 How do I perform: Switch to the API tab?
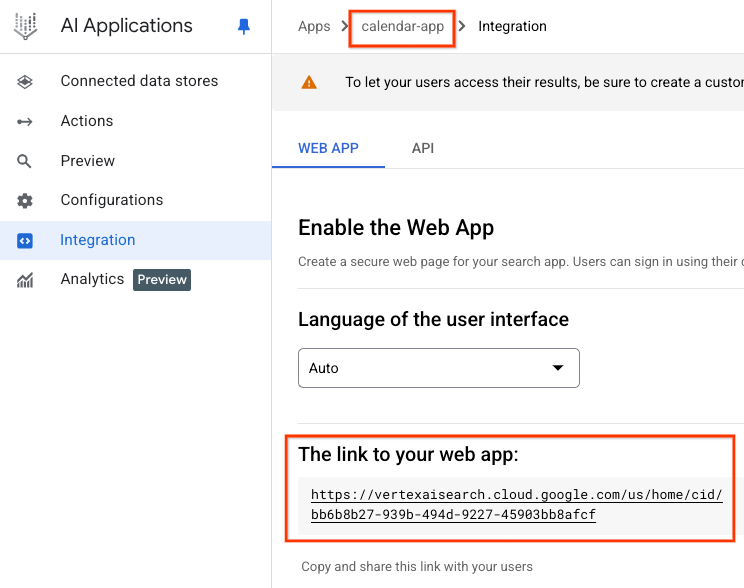[423, 148]
